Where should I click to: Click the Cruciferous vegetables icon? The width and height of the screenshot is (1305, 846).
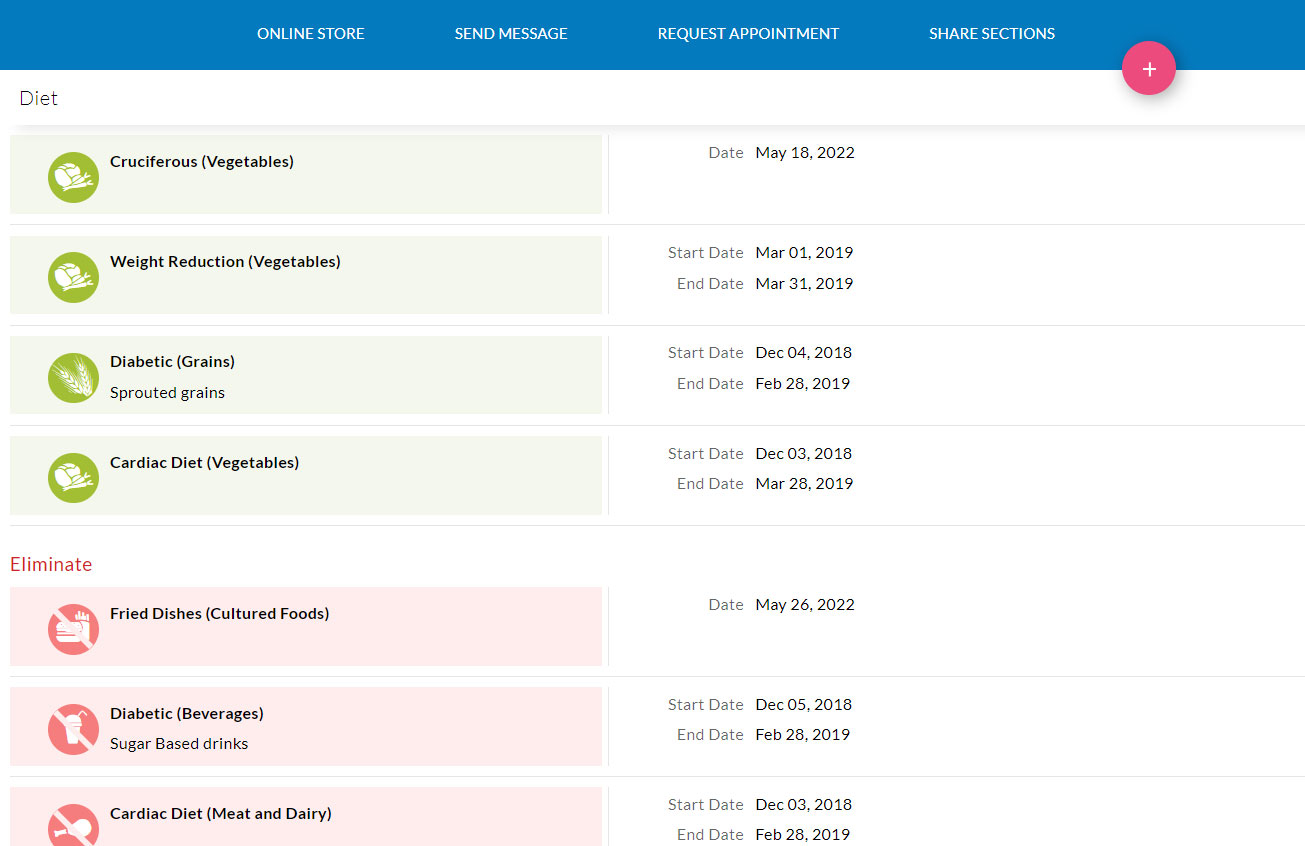(73, 177)
